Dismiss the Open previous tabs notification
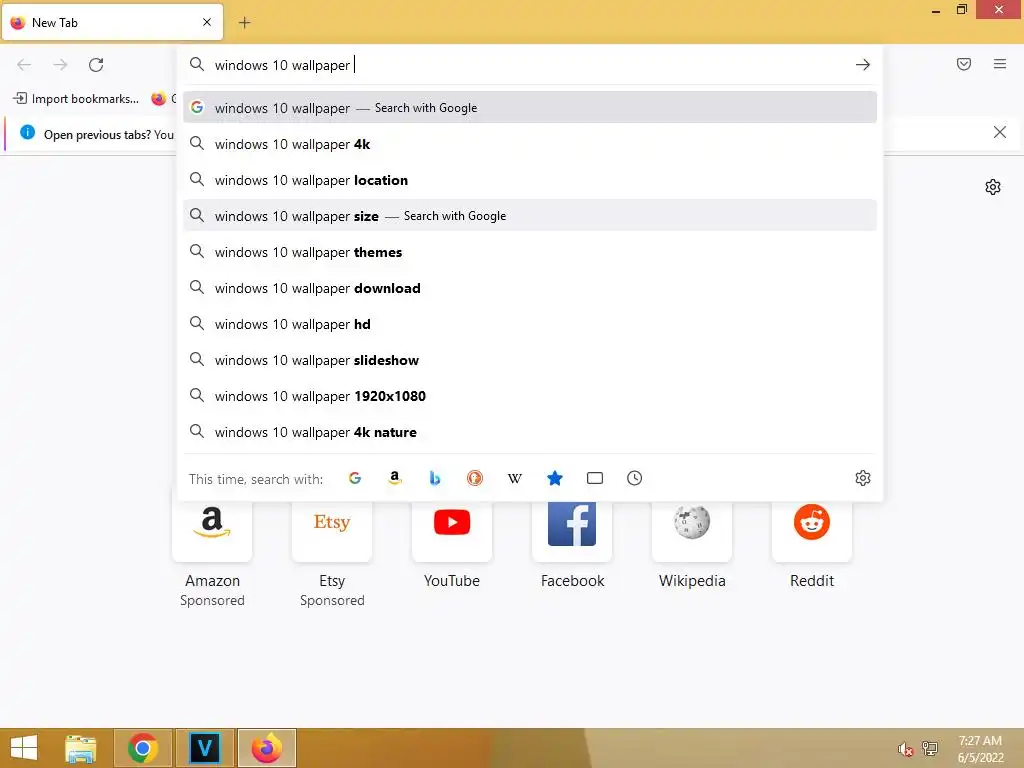Viewport: 1024px width, 768px height. click(x=999, y=133)
